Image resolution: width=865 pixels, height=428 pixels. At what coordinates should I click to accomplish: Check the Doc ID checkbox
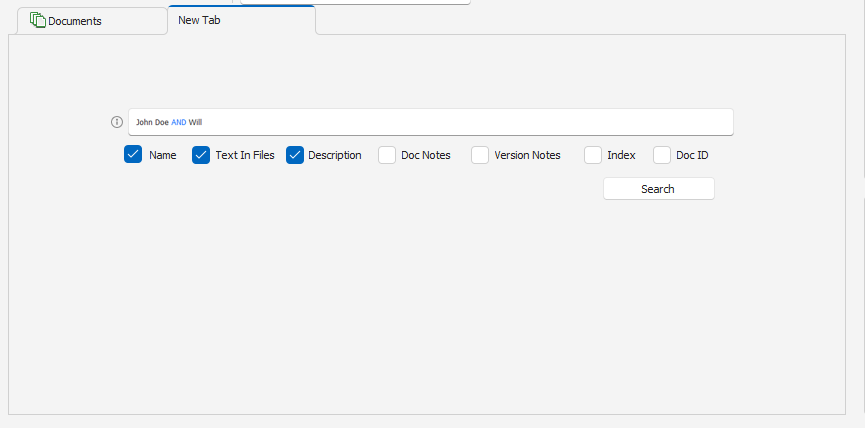(x=662, y=155)
